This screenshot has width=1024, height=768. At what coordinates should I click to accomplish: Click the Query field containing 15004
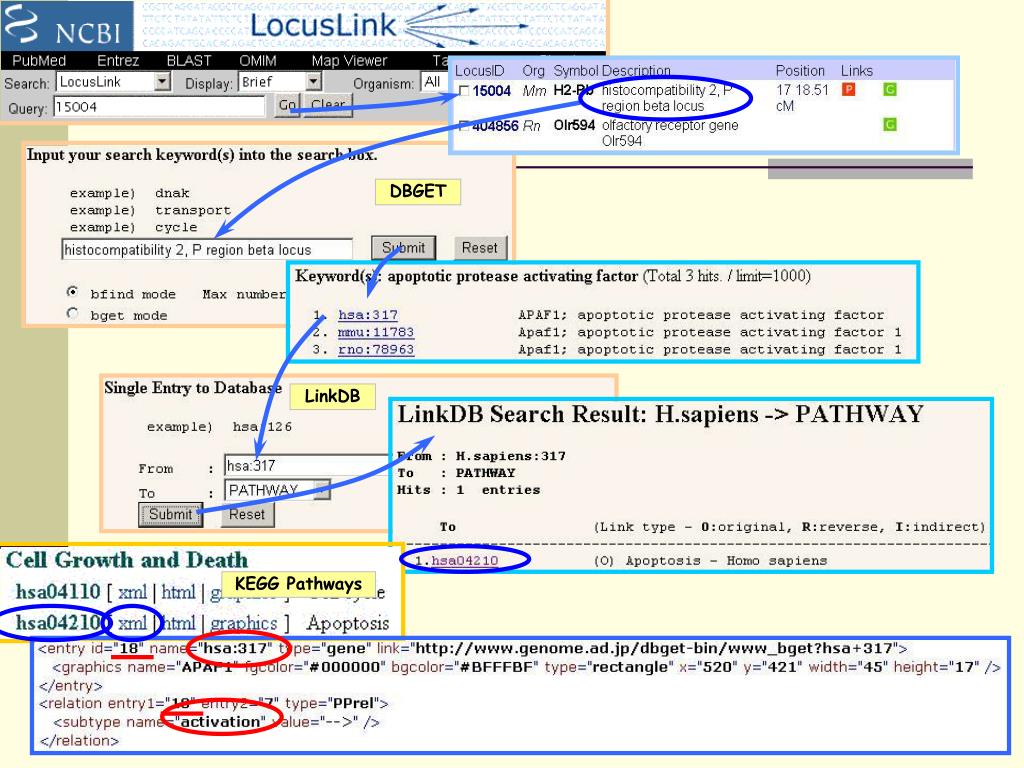click(x=159, y=106)
